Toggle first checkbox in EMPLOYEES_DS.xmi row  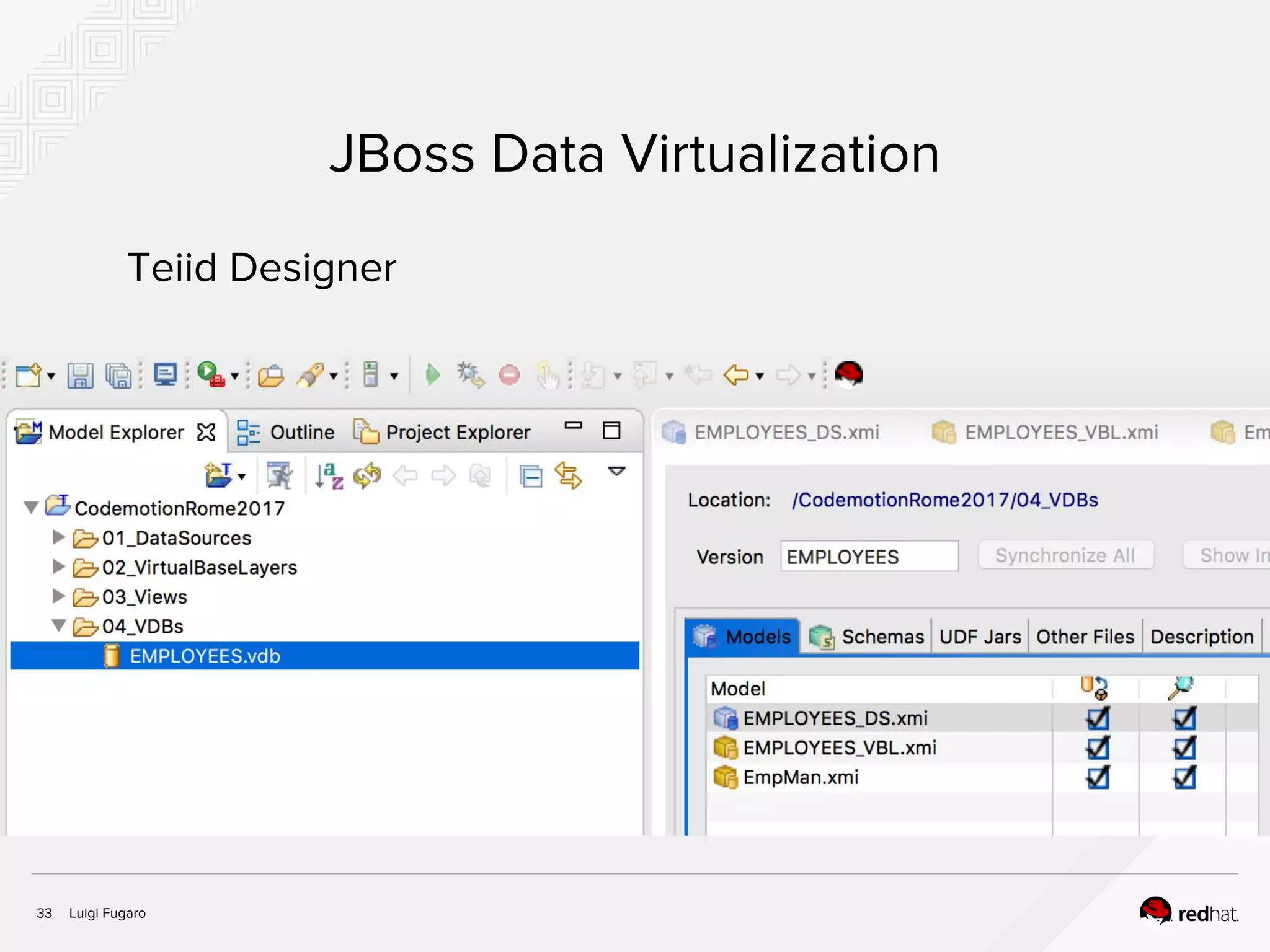click(1098, 718)
